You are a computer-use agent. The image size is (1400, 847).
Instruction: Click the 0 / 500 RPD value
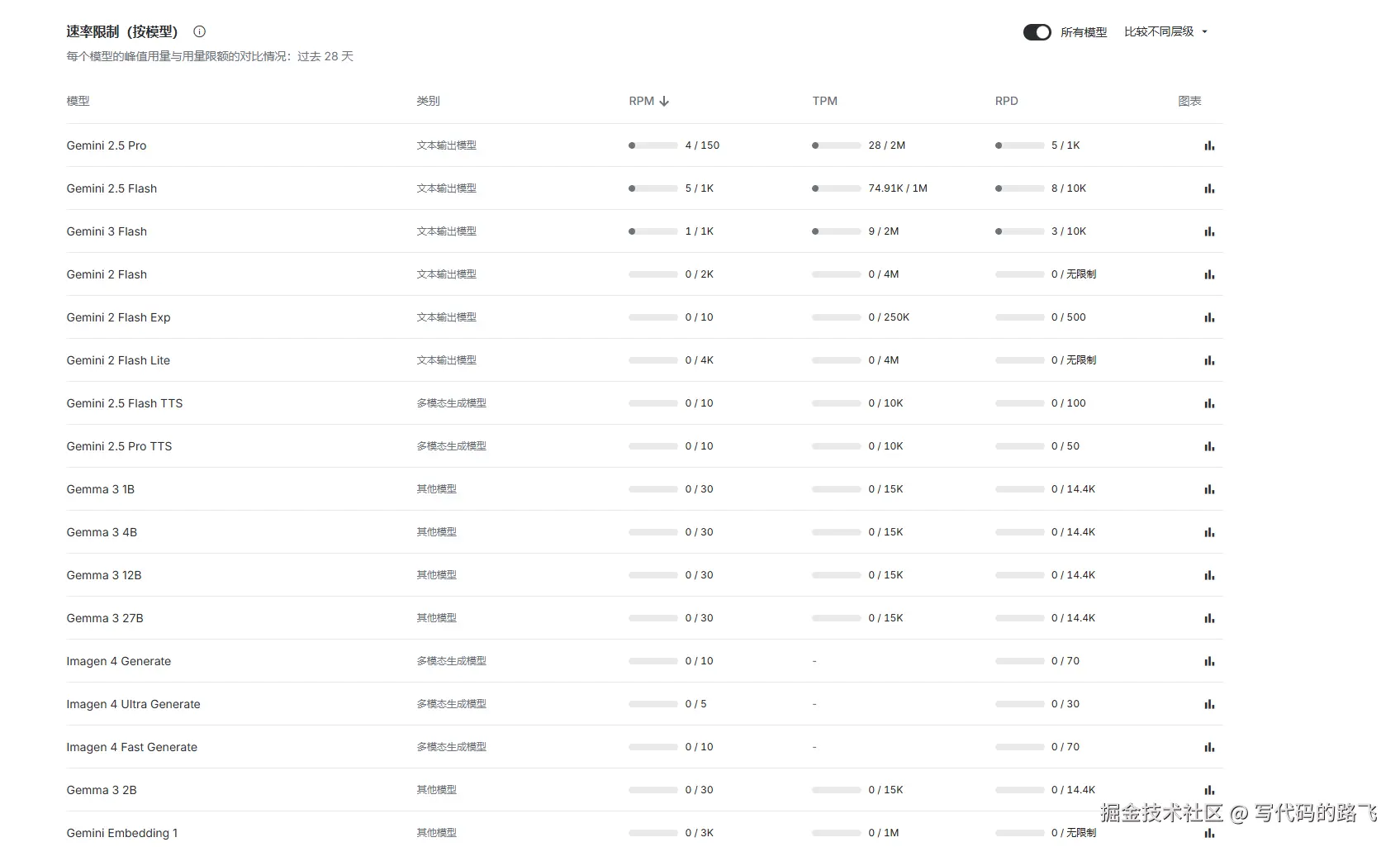pos(1069,317)
